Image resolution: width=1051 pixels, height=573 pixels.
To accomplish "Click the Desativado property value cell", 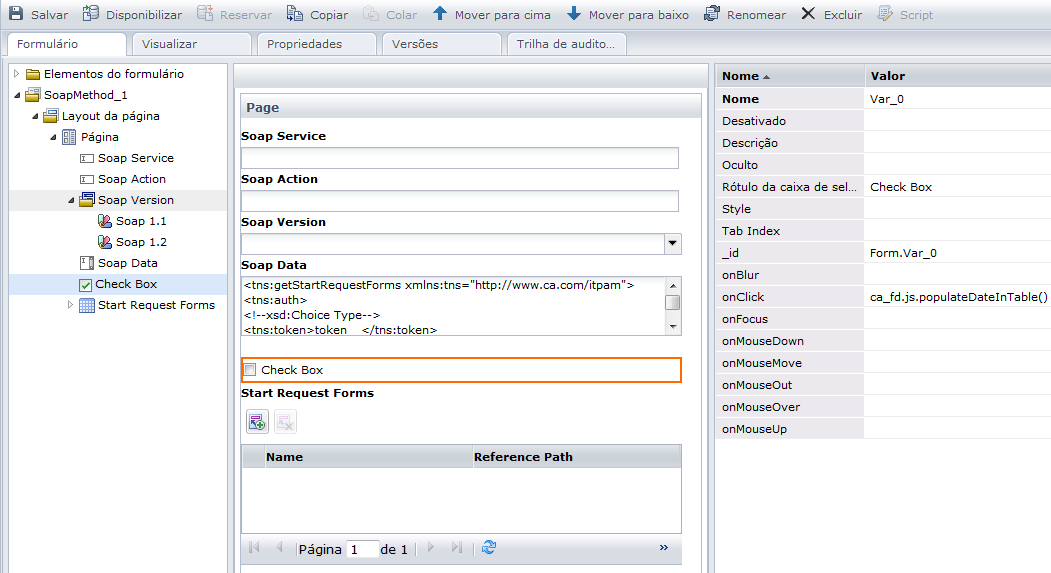I will pyautogui.click(x=958, y=121).
